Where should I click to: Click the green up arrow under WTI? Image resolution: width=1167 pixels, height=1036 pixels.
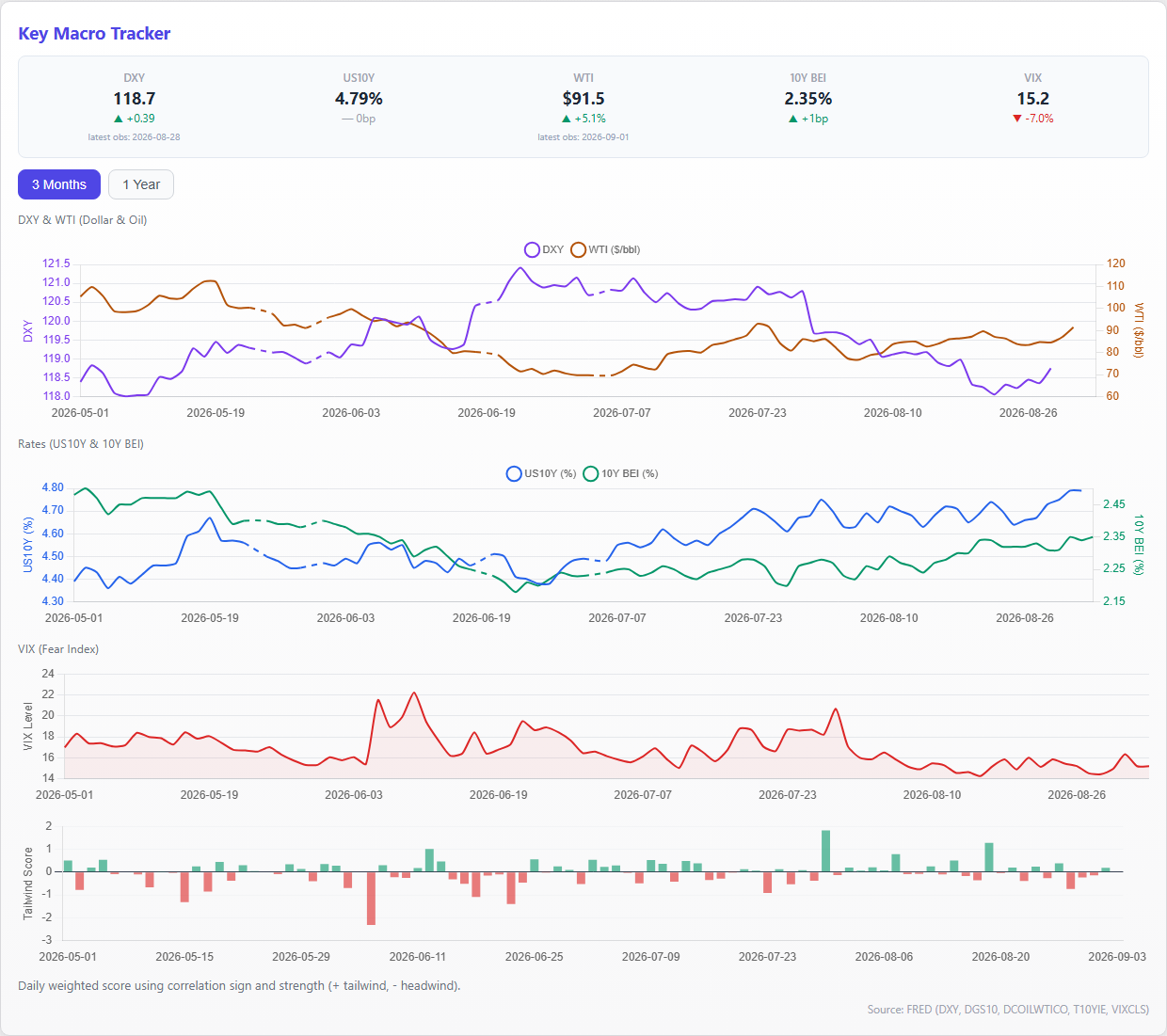(x=566, y=119)
